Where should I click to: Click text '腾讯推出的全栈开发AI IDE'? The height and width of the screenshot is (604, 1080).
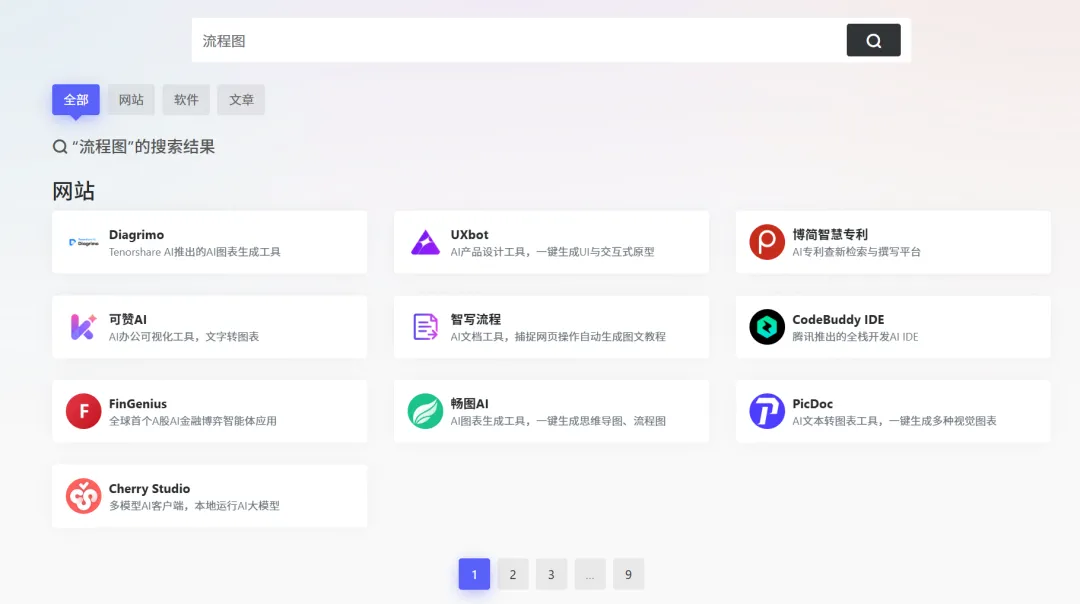pos(855,337)
